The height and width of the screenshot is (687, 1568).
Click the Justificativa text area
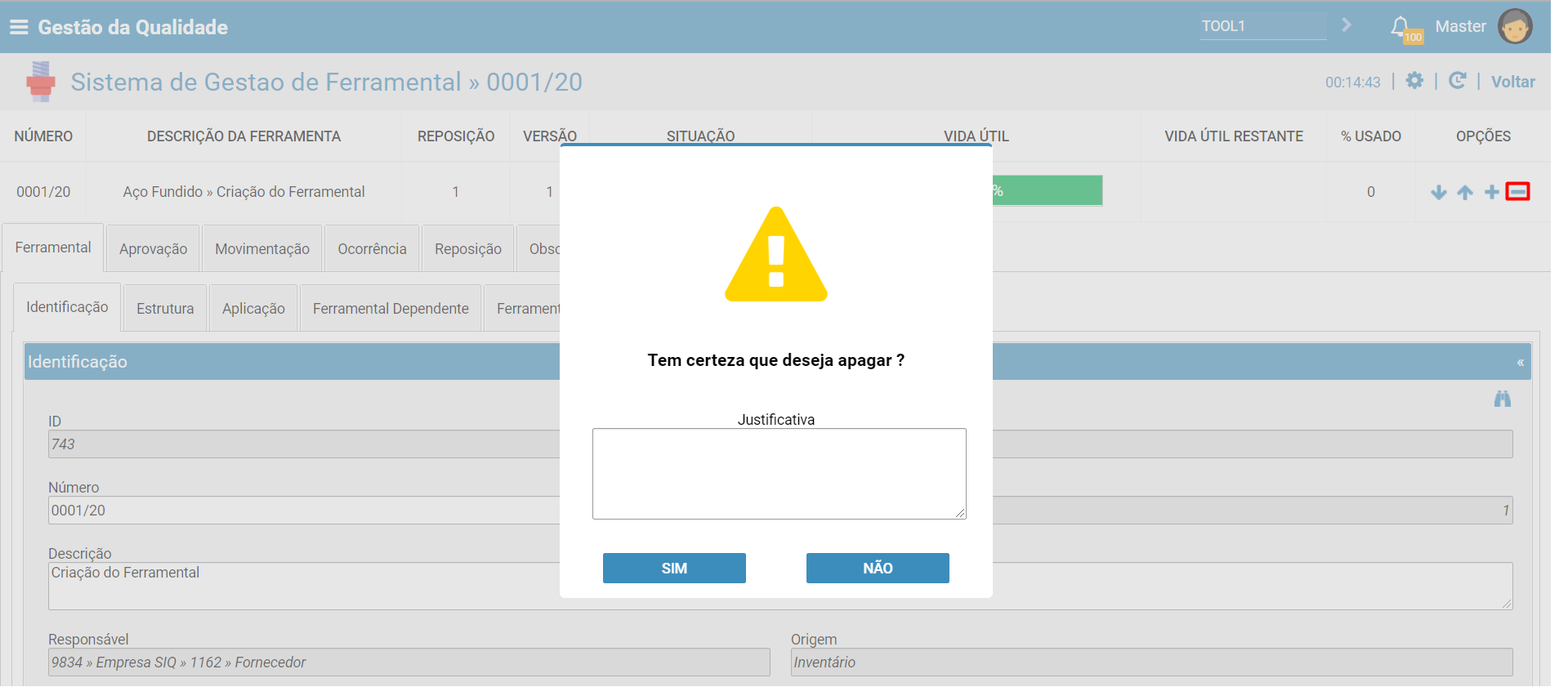780,474
